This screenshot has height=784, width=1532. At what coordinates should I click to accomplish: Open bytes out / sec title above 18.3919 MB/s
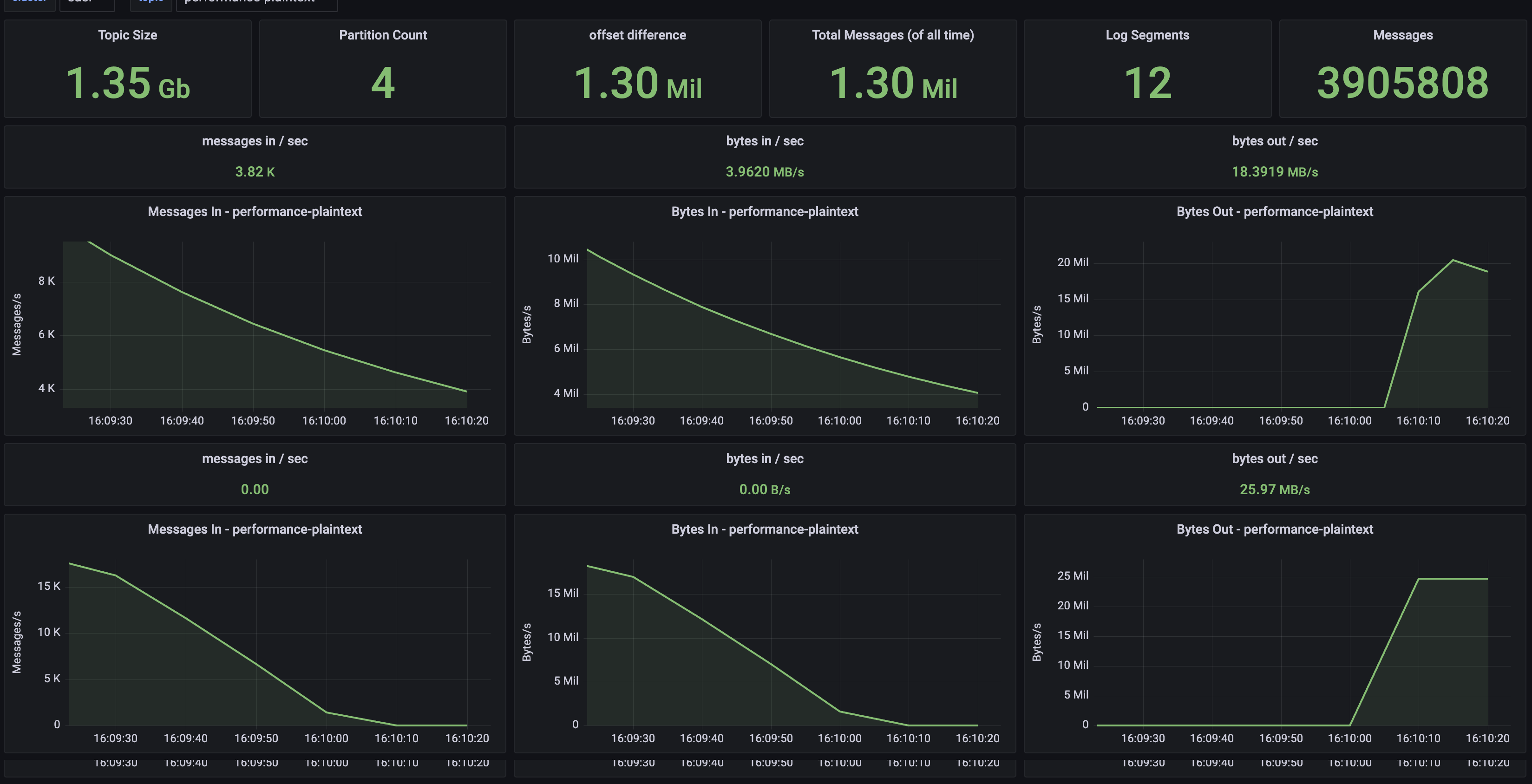point(1275,141)
